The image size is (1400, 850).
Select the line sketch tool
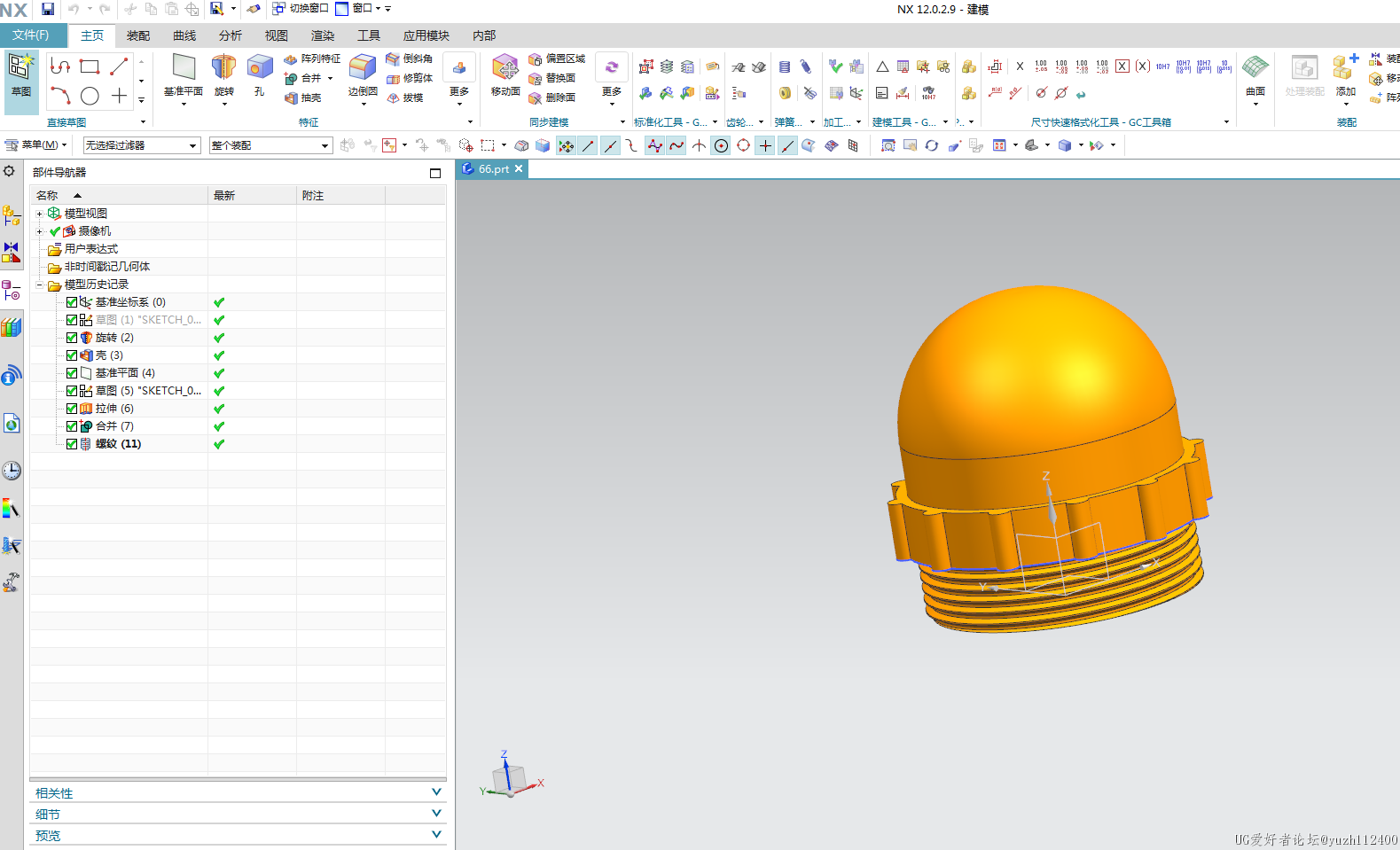point(119,66)
